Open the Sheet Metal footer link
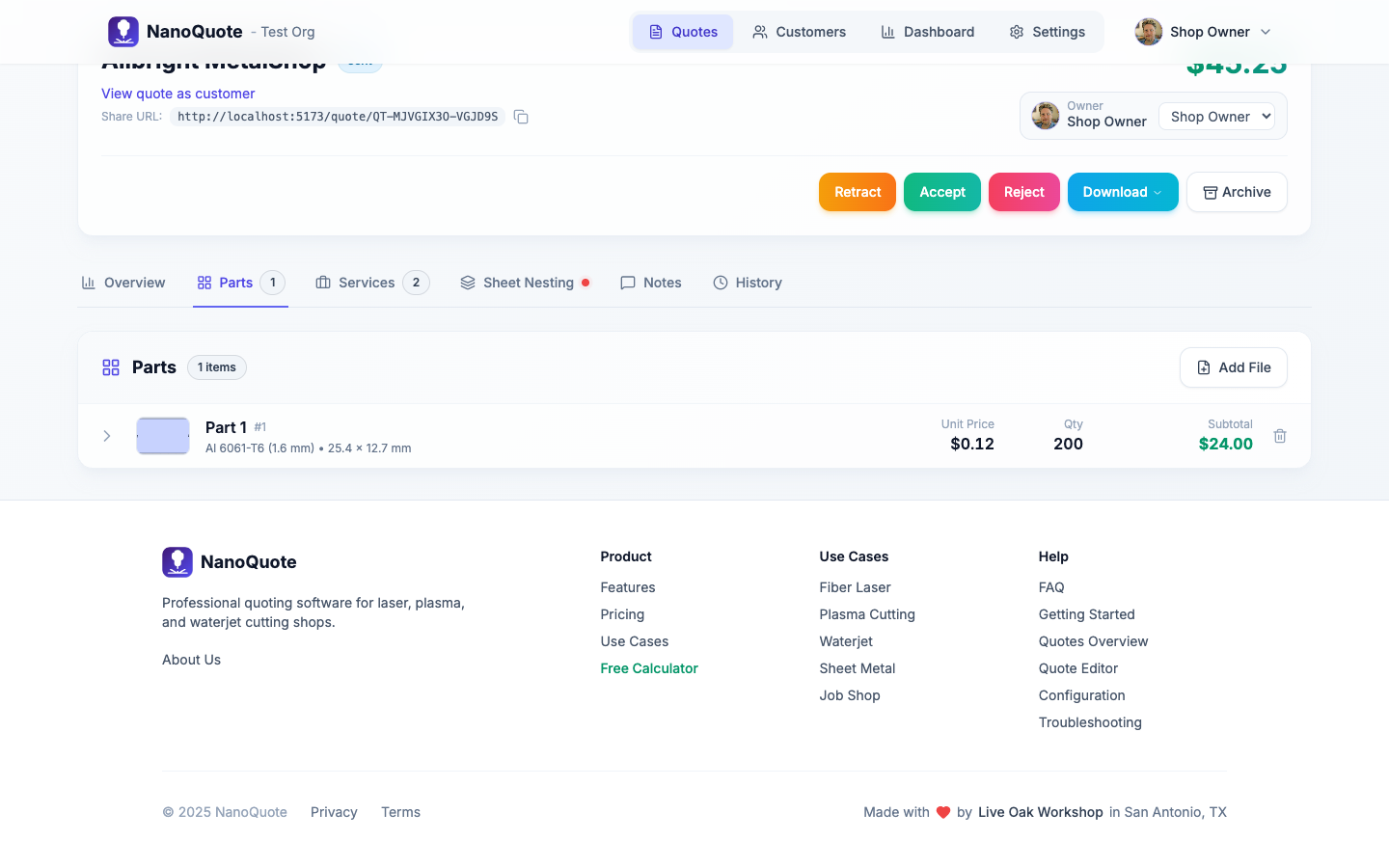Screen dimensions: 1389x868 tap(858, 668)
